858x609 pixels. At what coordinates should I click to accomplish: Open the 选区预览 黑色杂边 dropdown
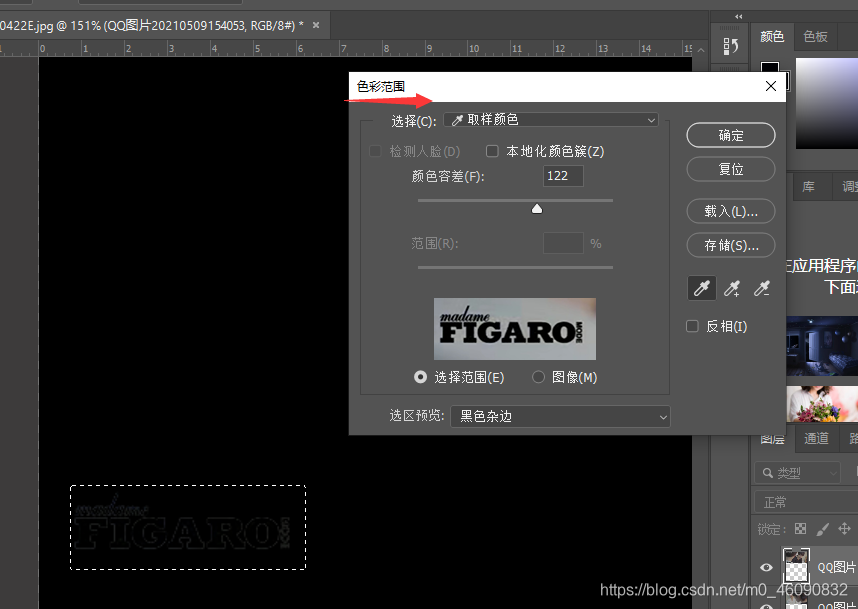coord(560,416)
